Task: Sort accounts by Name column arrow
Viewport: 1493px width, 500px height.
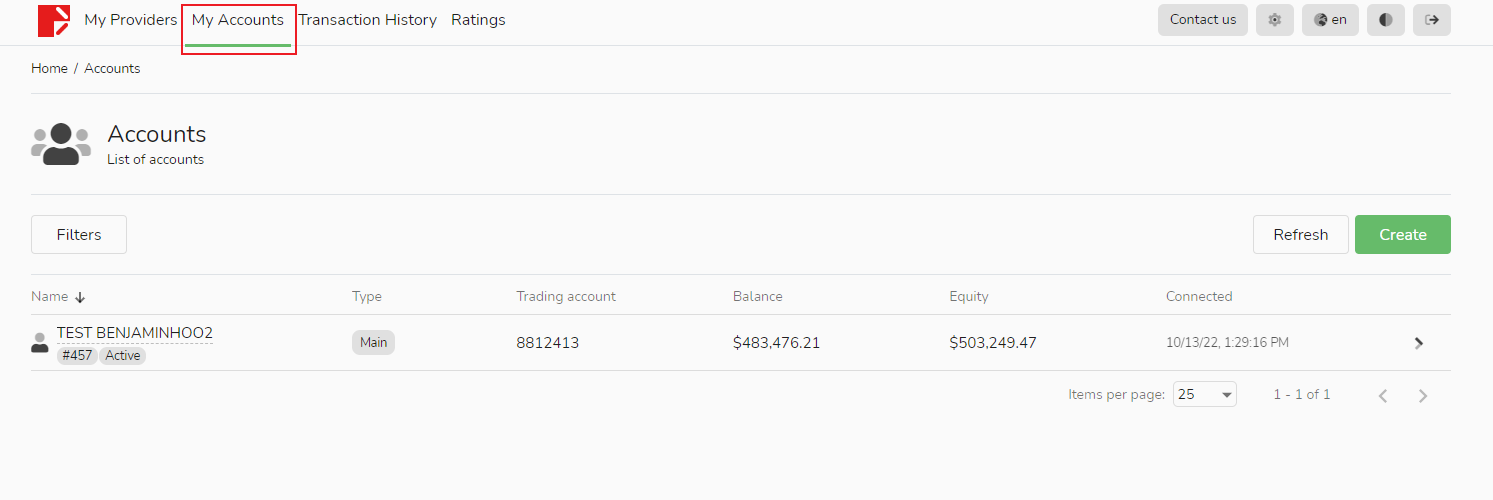Action: pos(81,297)
